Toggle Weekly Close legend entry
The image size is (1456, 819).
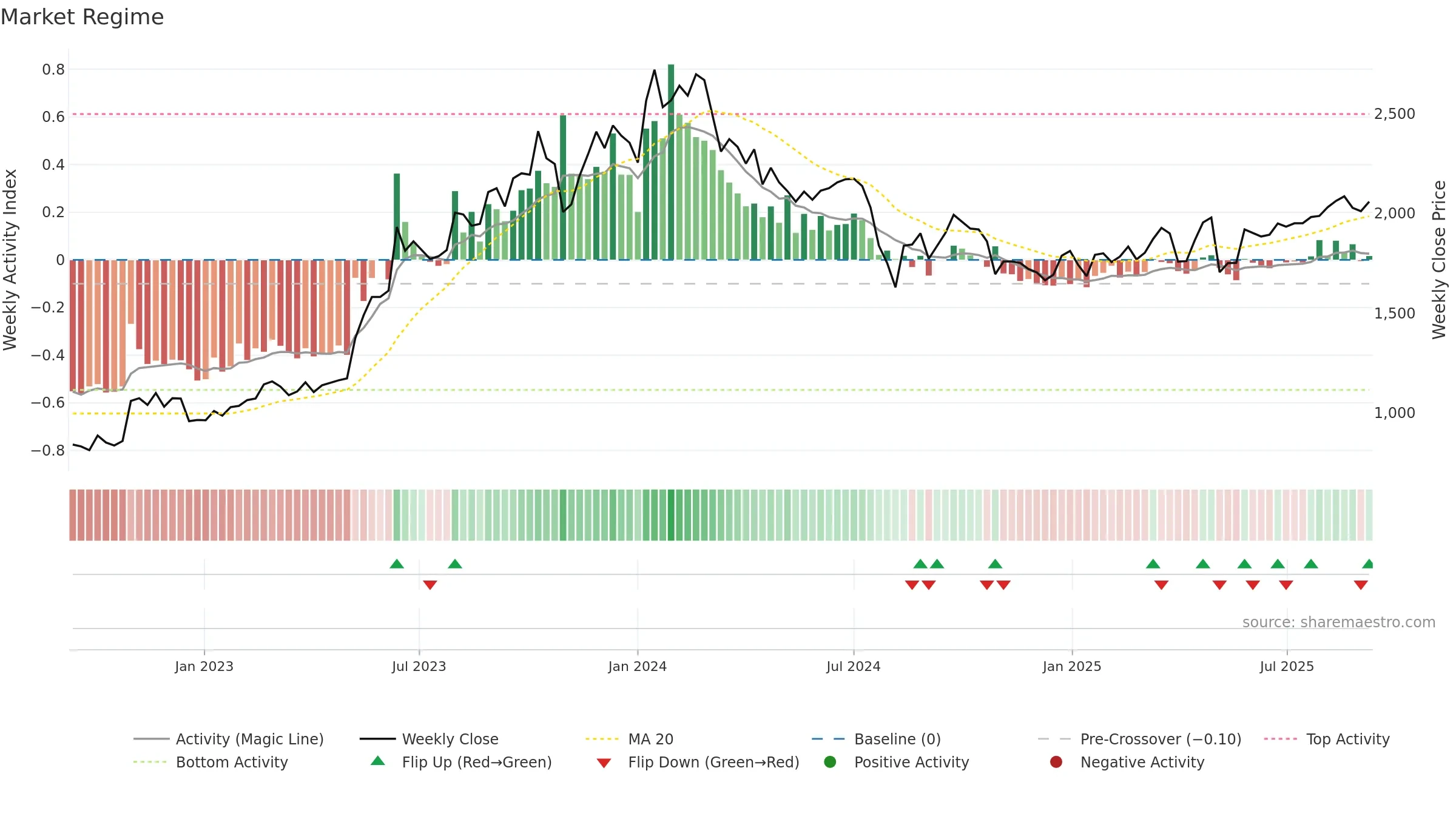429,739
